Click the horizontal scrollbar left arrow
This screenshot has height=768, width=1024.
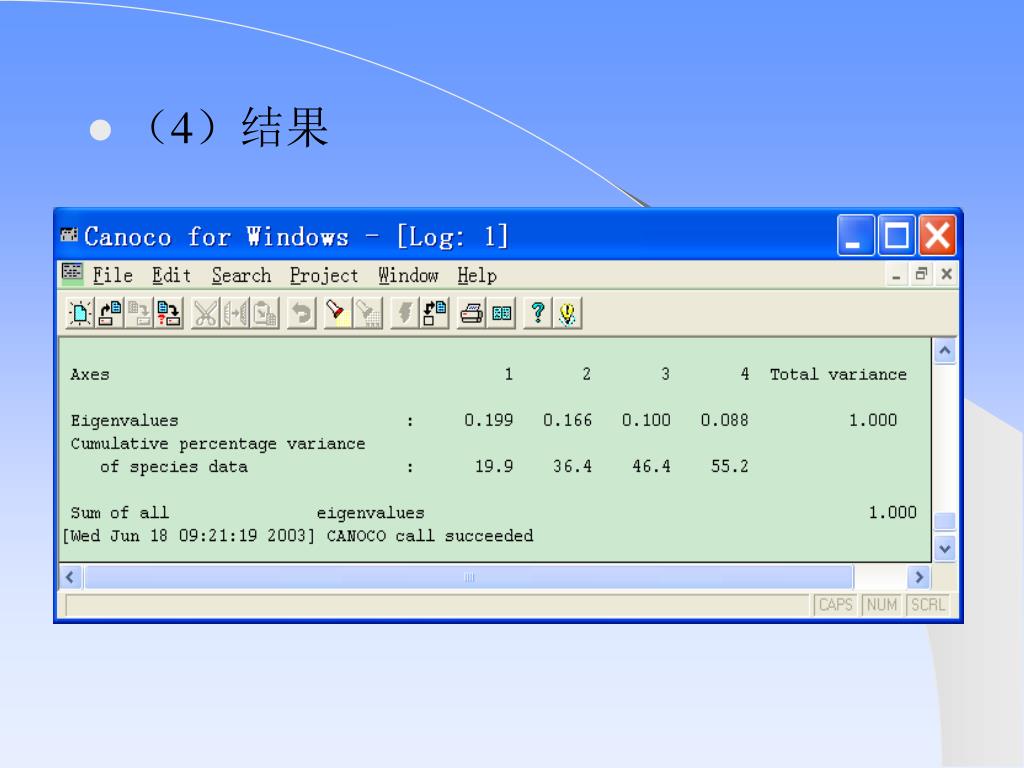(x=71, y=577)
